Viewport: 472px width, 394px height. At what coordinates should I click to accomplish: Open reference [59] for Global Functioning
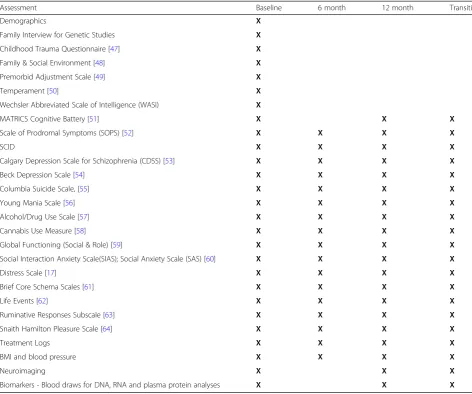pos(117,245)
